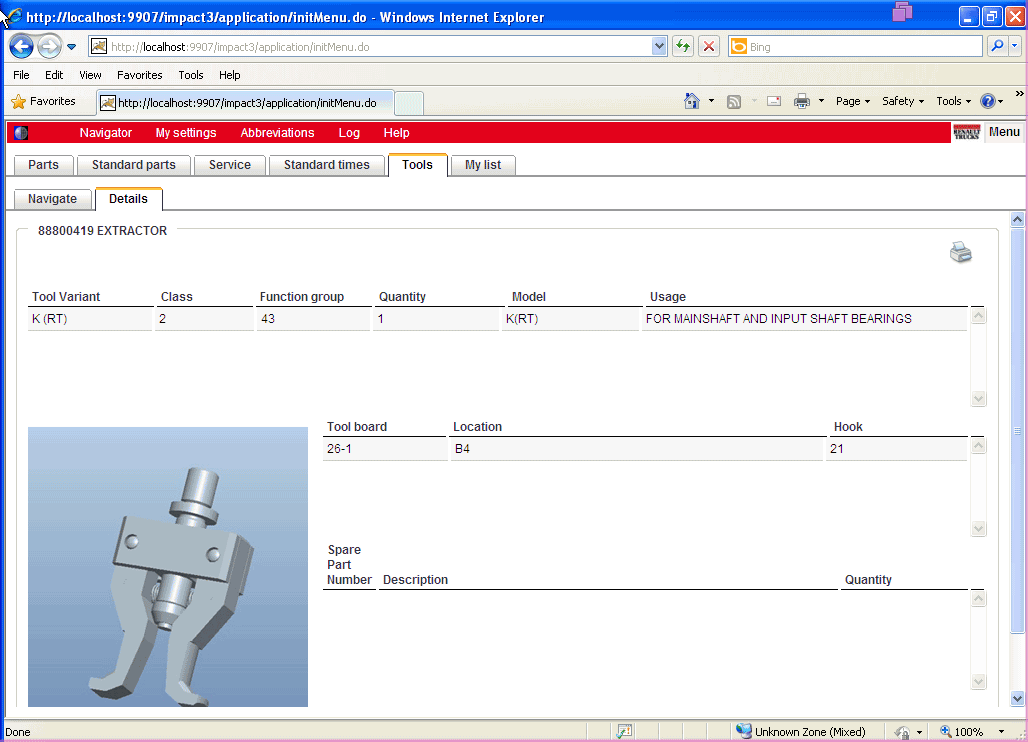Click the printer icon in details panel

pyautogui.click(x=960, y=253)
